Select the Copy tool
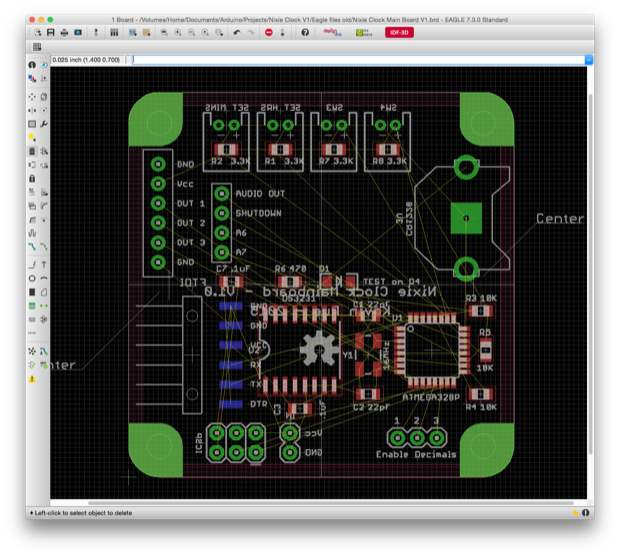 click(x=44, y=96)
